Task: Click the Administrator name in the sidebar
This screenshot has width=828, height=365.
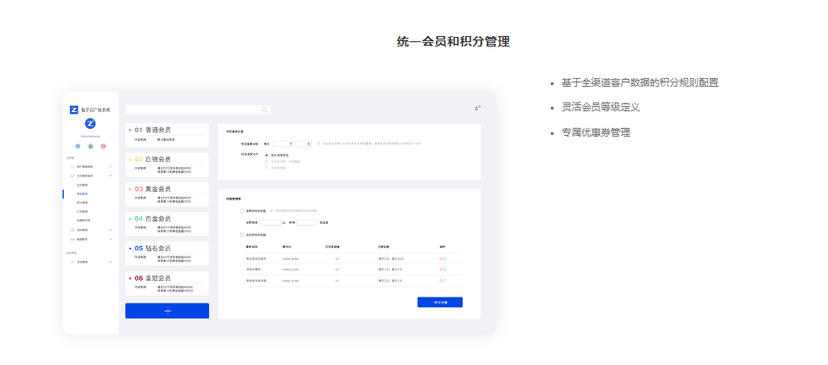Action: (90, 136)
